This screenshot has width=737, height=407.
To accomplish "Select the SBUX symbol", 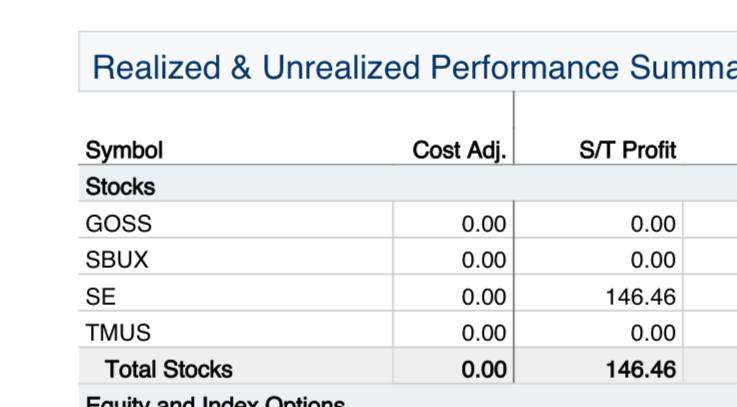I will [x=117, y=260].
